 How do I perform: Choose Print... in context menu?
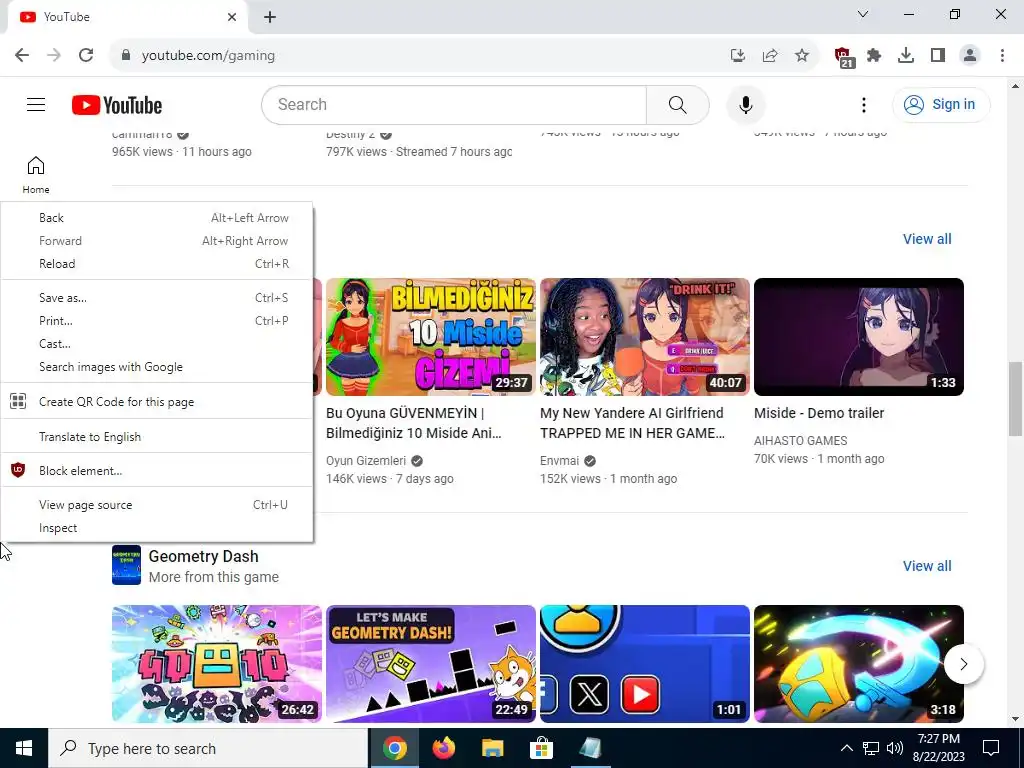[x=157, y=321]
